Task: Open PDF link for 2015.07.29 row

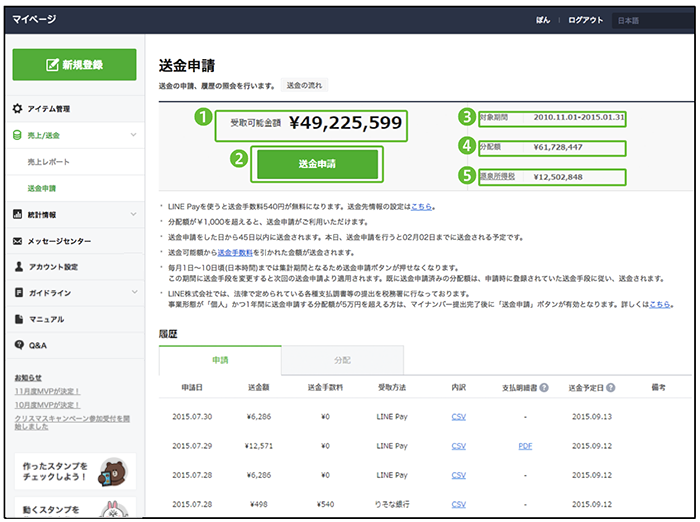Action: tap(525, 446)
